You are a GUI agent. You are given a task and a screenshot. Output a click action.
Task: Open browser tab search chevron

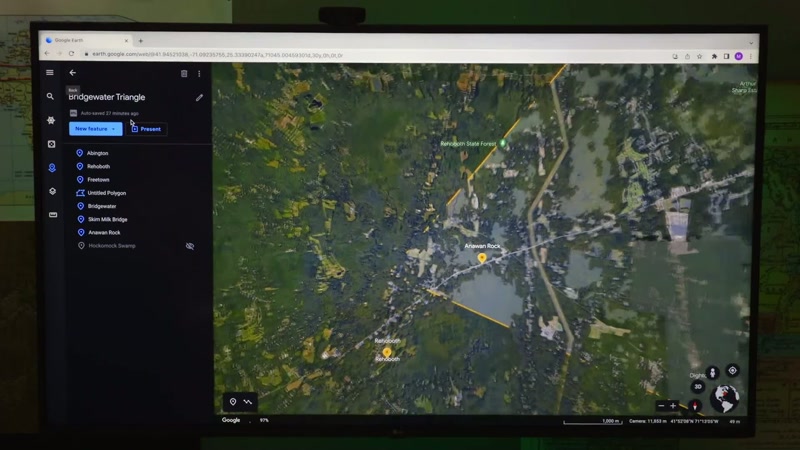tap(751, 43)
